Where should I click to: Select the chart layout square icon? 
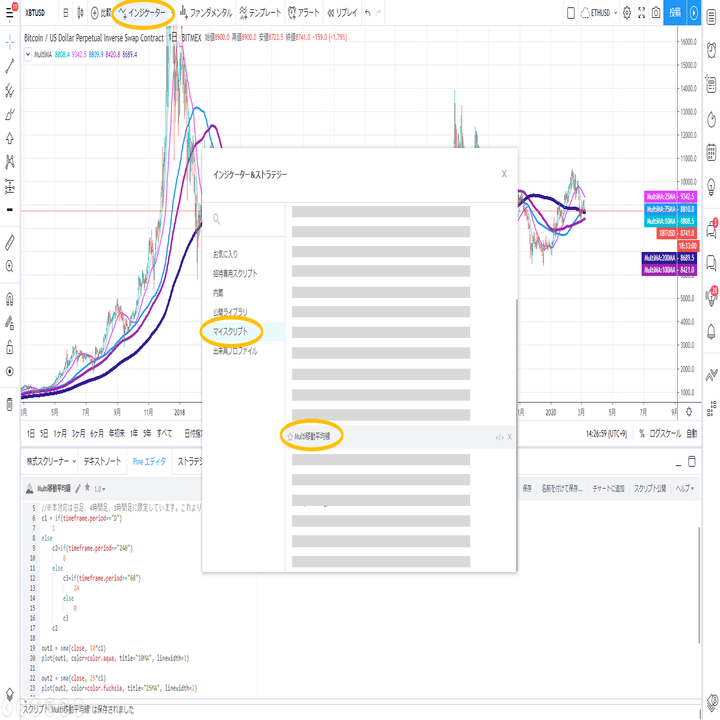571,13
